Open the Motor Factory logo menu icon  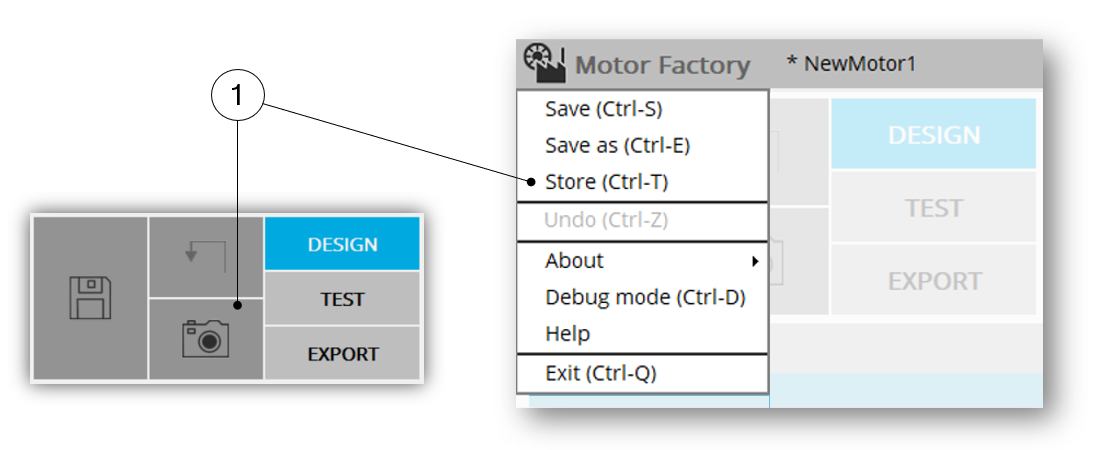pos(544,64)
